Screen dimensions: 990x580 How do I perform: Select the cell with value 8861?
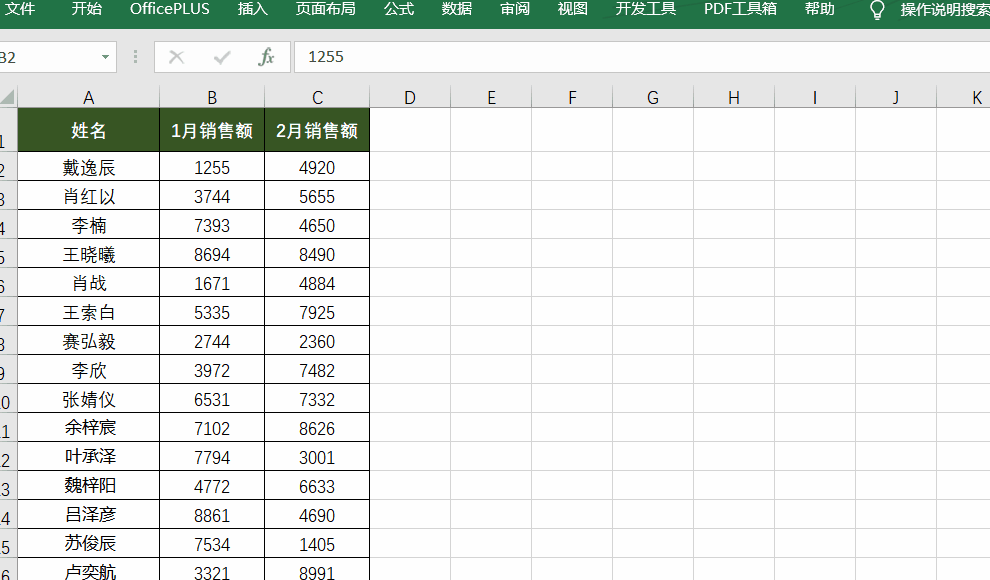[212, 516]
